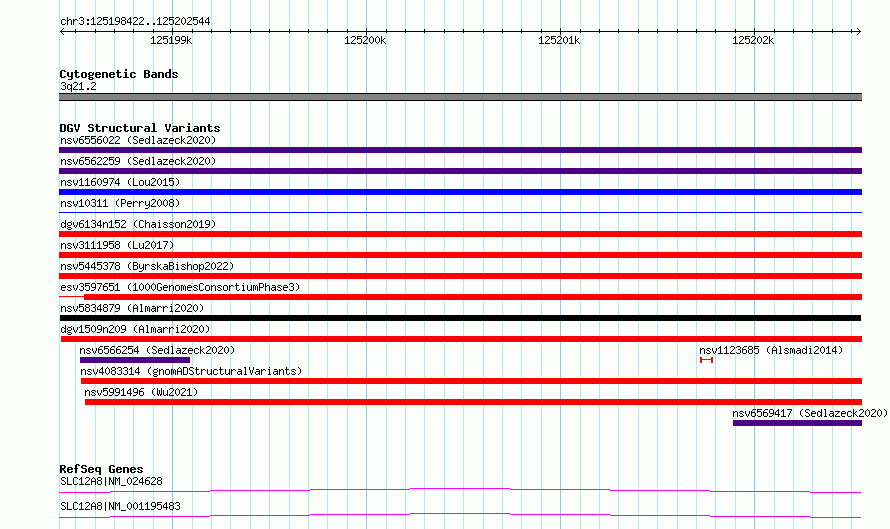The height and width of the screenshot is (529, 890).
Task: Select the nsv3111958 red variant bar
Action: coord(460,255)
